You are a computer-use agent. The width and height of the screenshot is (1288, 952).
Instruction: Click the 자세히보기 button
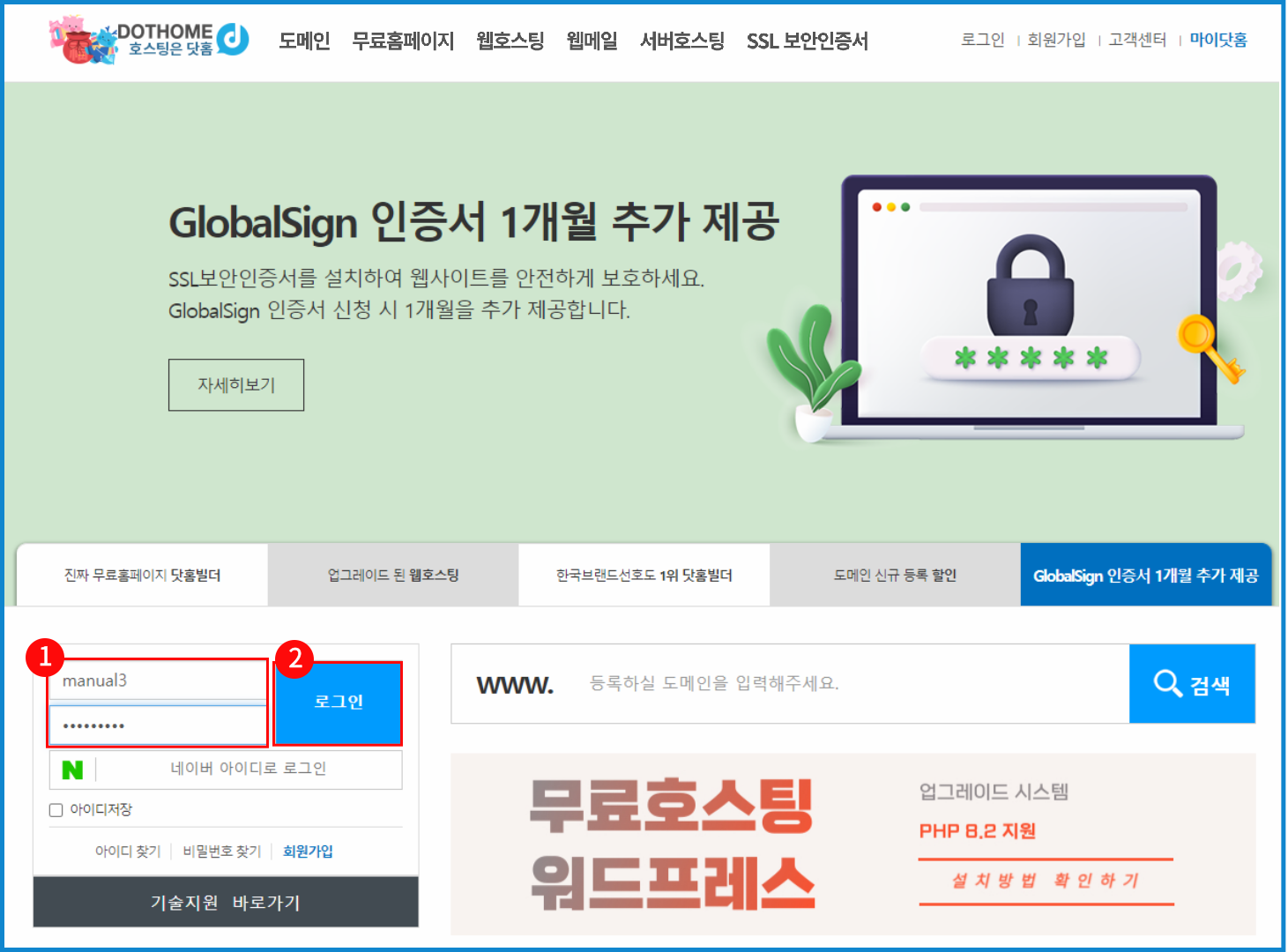[236, 385]
